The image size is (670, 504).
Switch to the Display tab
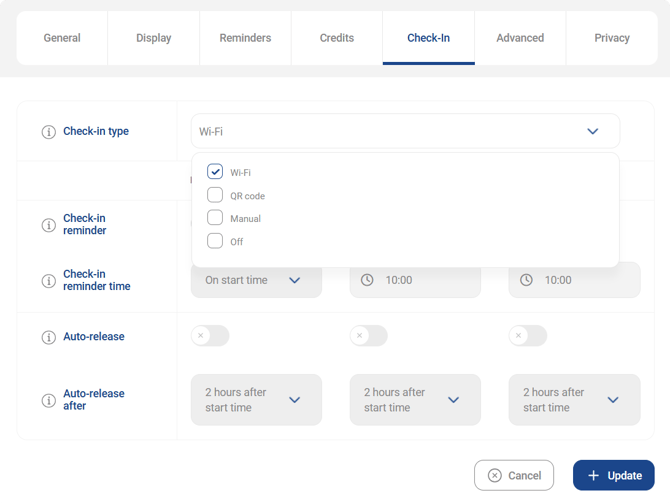point(154,38)
